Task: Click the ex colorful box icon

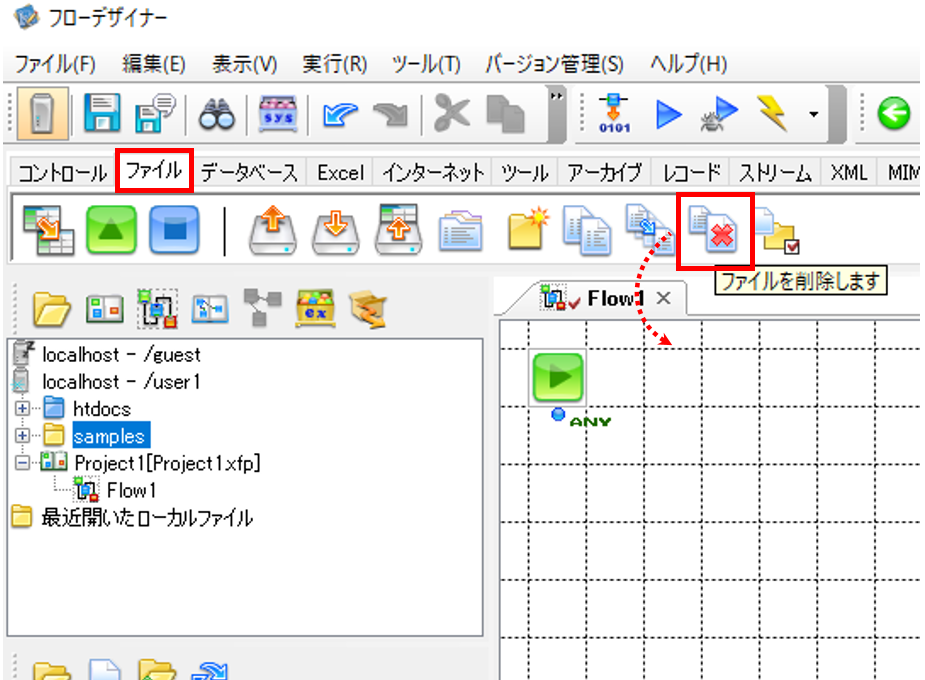Action: [x=315, y=307]
